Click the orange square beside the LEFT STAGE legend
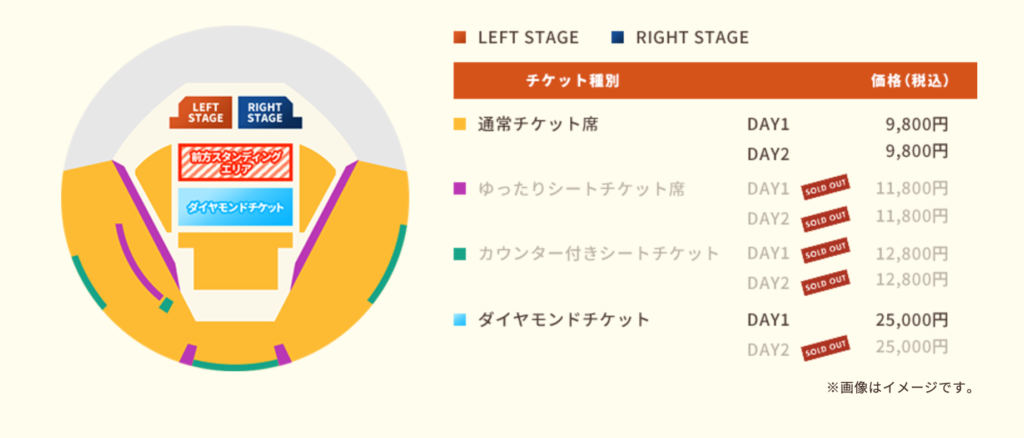The height and width of the screenshot is (438, 1024). pos(460,39)
